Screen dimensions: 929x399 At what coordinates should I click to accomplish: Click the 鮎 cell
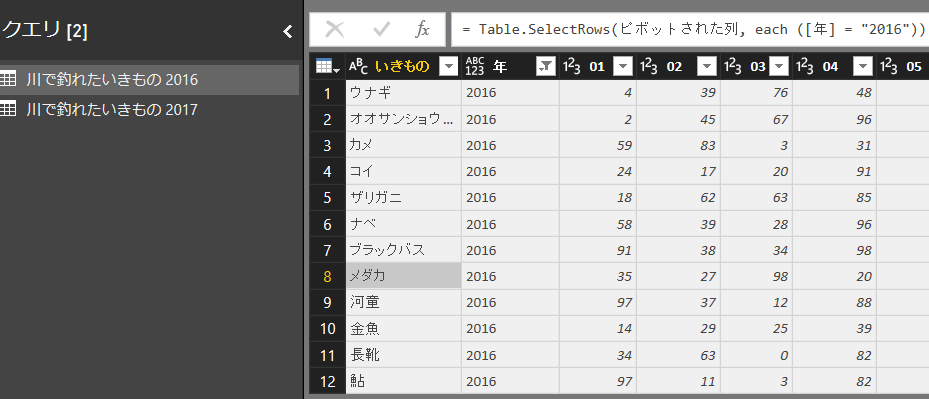click(403, 381)
